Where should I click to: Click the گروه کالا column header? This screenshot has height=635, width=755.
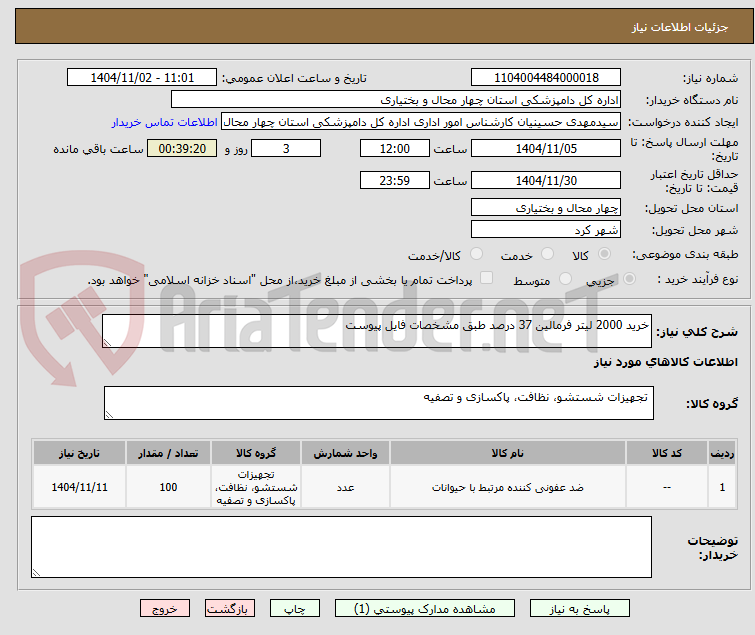click(x=256, y=453)
